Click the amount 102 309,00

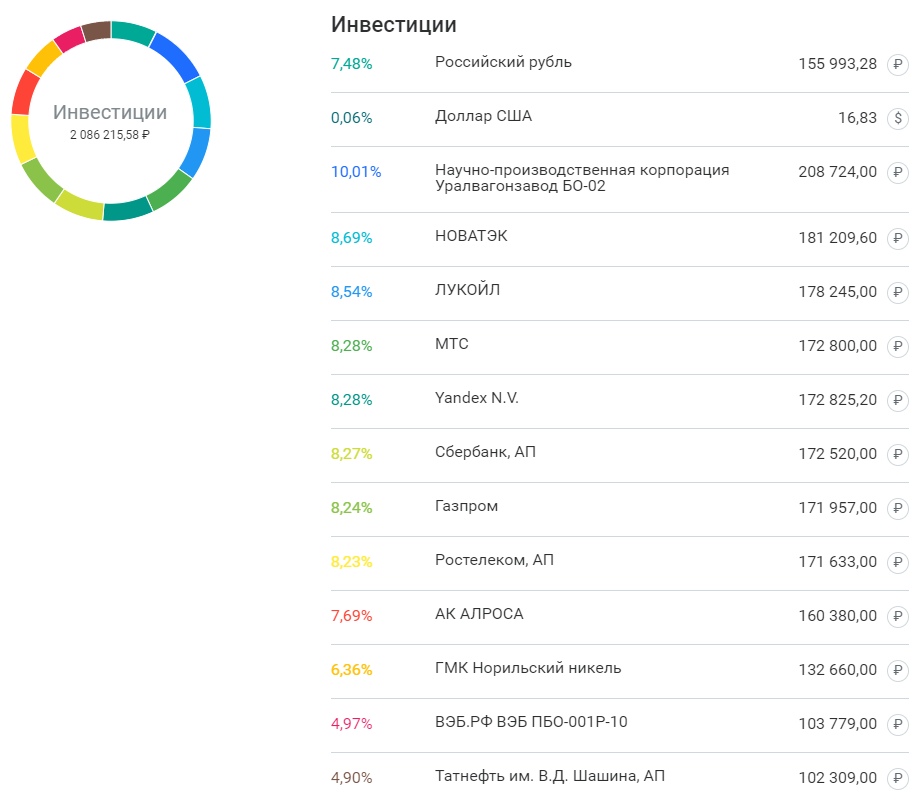tap(837, 778)
